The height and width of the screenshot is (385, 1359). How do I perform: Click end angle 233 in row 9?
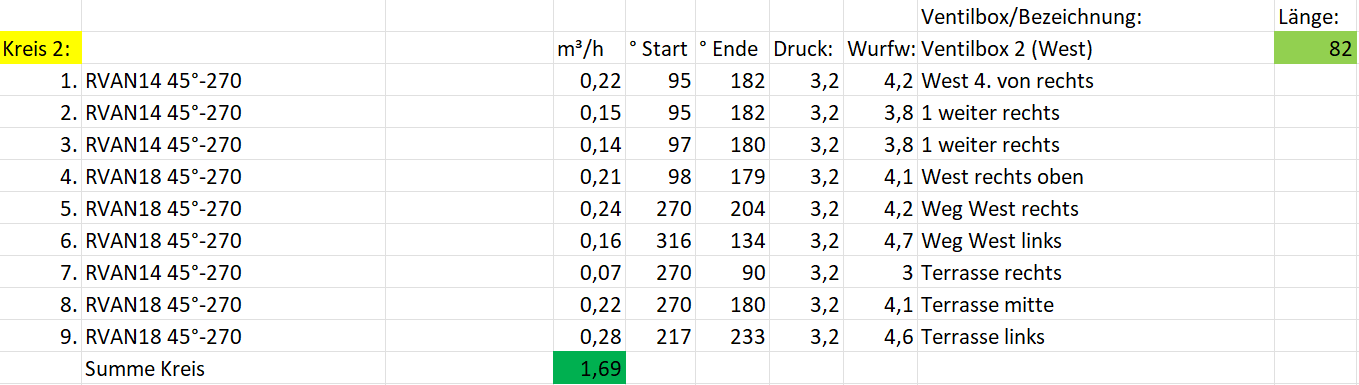(732, 336)
